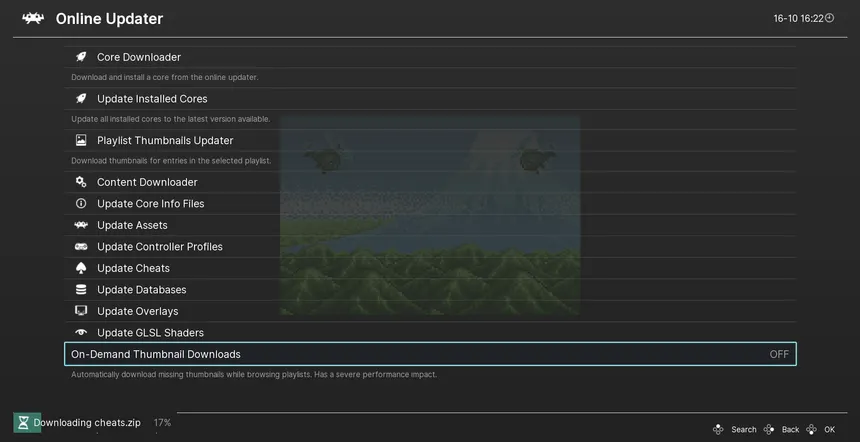This screenshot has width=860, height=442.
Task: Click the Playlist Thumbnails Updater image icon
Action: pyautogui.click(x=81, y=141)
